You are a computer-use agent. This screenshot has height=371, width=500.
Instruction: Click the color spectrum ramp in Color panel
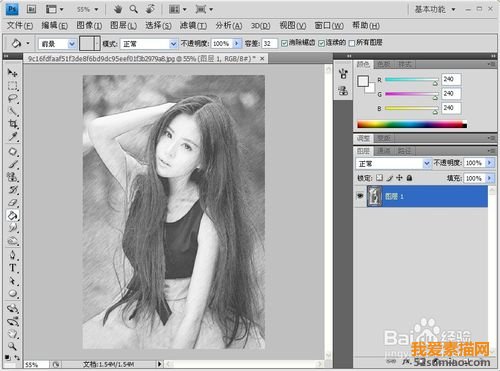coord(412,124)
